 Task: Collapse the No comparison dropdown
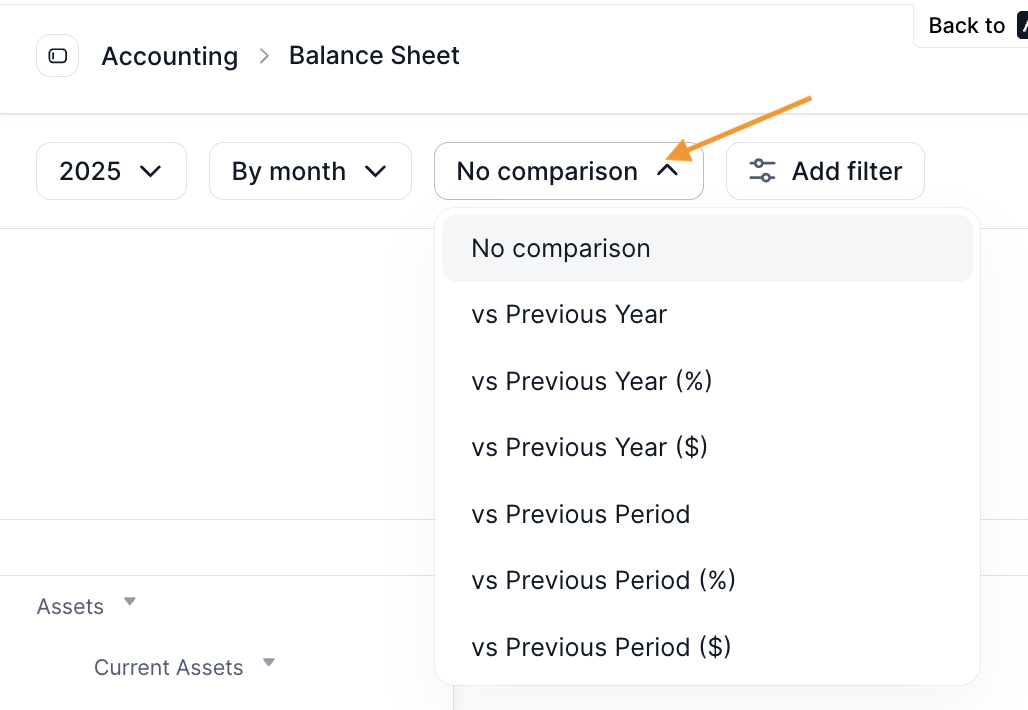coord(567,170)
